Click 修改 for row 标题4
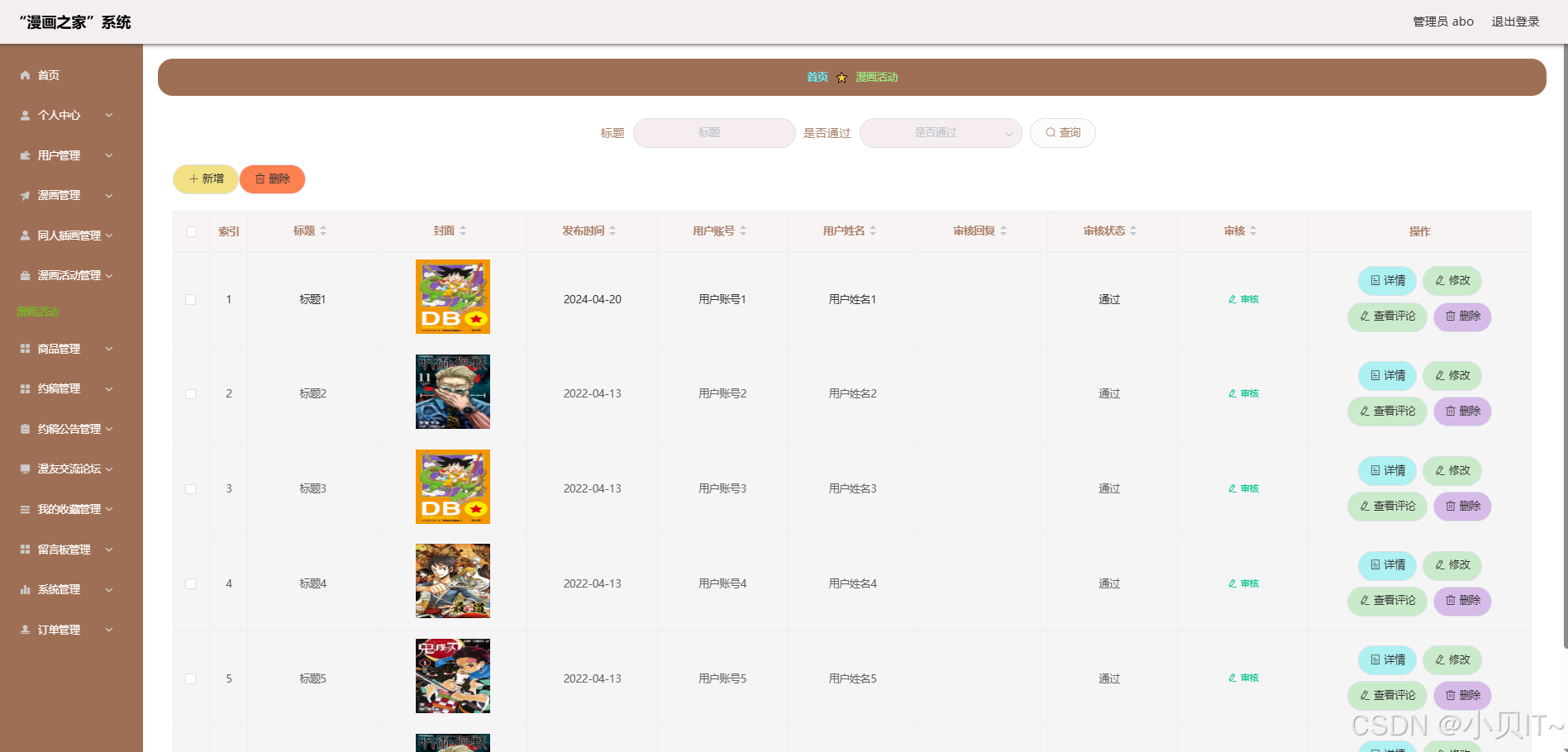Viewport: 1568px width, 752px height. [1452, 565]
